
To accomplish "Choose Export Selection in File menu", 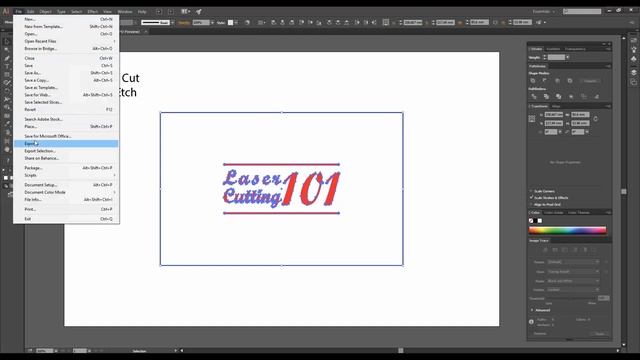I will pos(66,151).
